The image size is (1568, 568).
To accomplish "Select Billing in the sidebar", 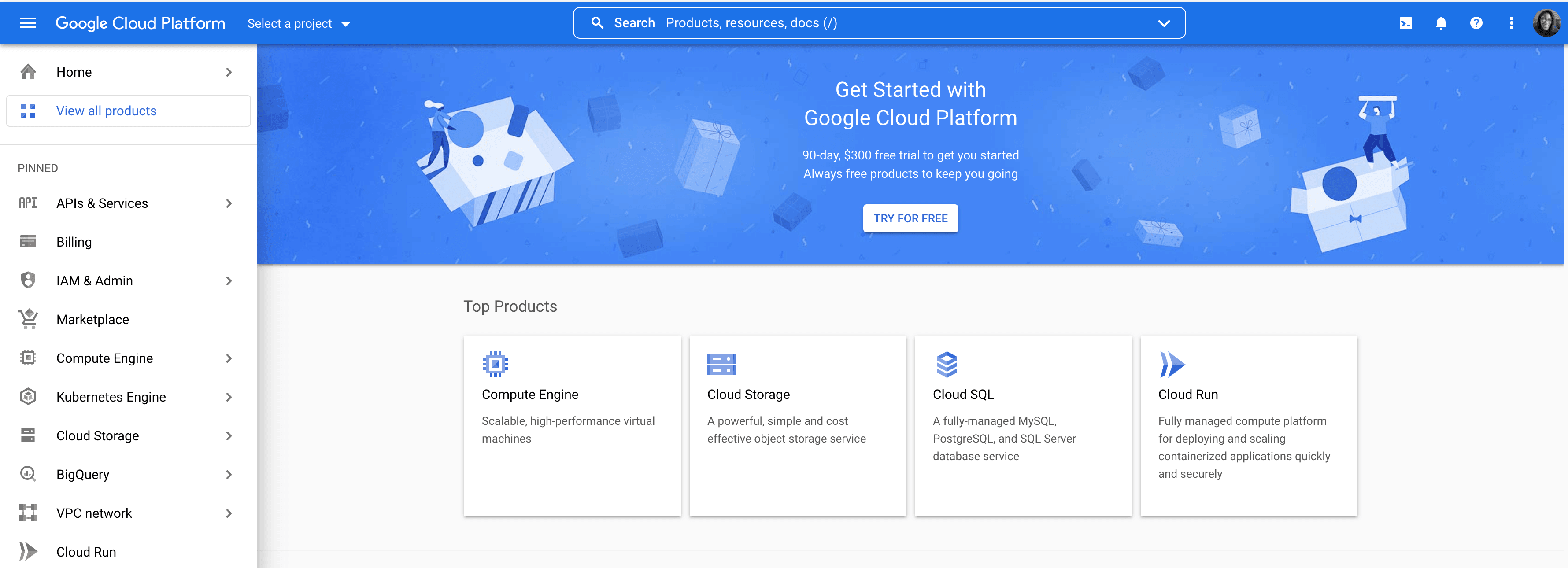I will tap(74, 242).
